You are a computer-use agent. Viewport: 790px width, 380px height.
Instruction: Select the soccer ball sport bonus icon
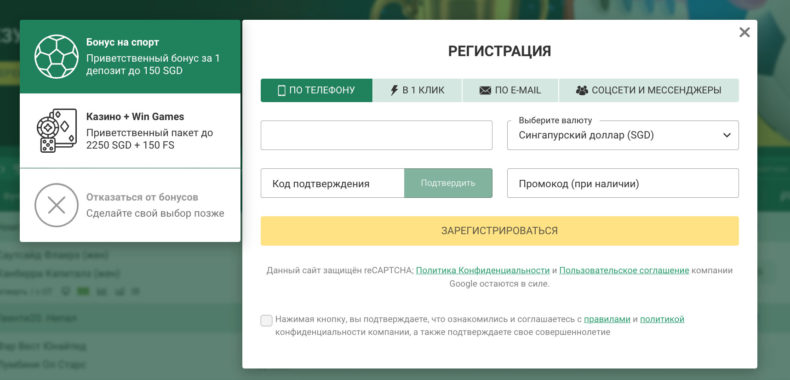coord(56,56)
